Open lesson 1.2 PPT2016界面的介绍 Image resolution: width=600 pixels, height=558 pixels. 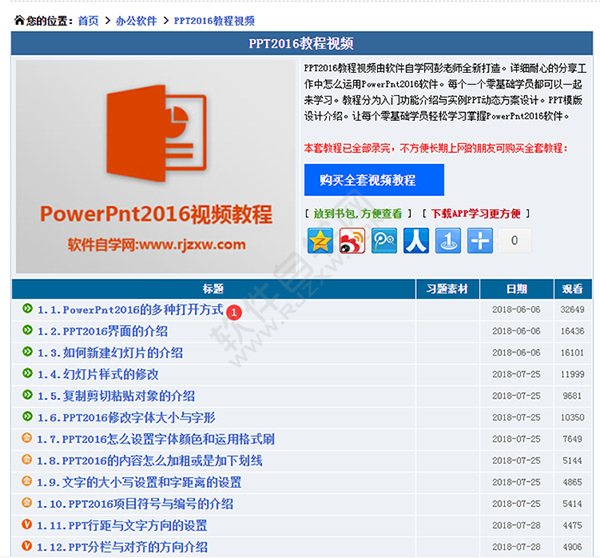coord(103,331)
